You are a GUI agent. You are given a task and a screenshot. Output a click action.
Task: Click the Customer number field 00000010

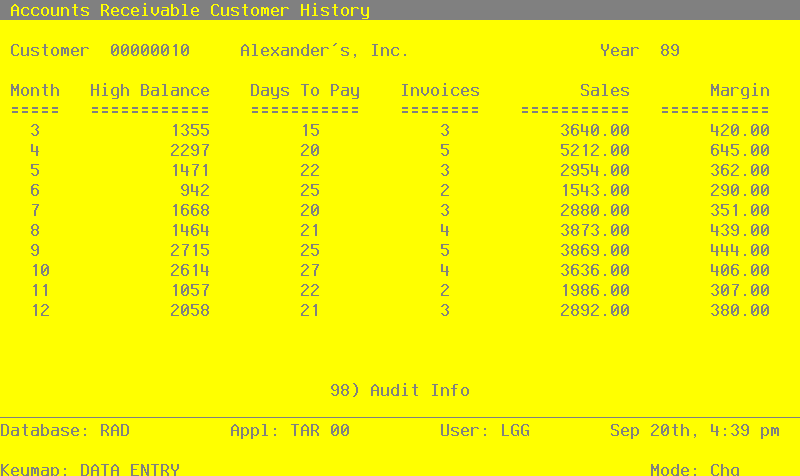tap(150, 51)
